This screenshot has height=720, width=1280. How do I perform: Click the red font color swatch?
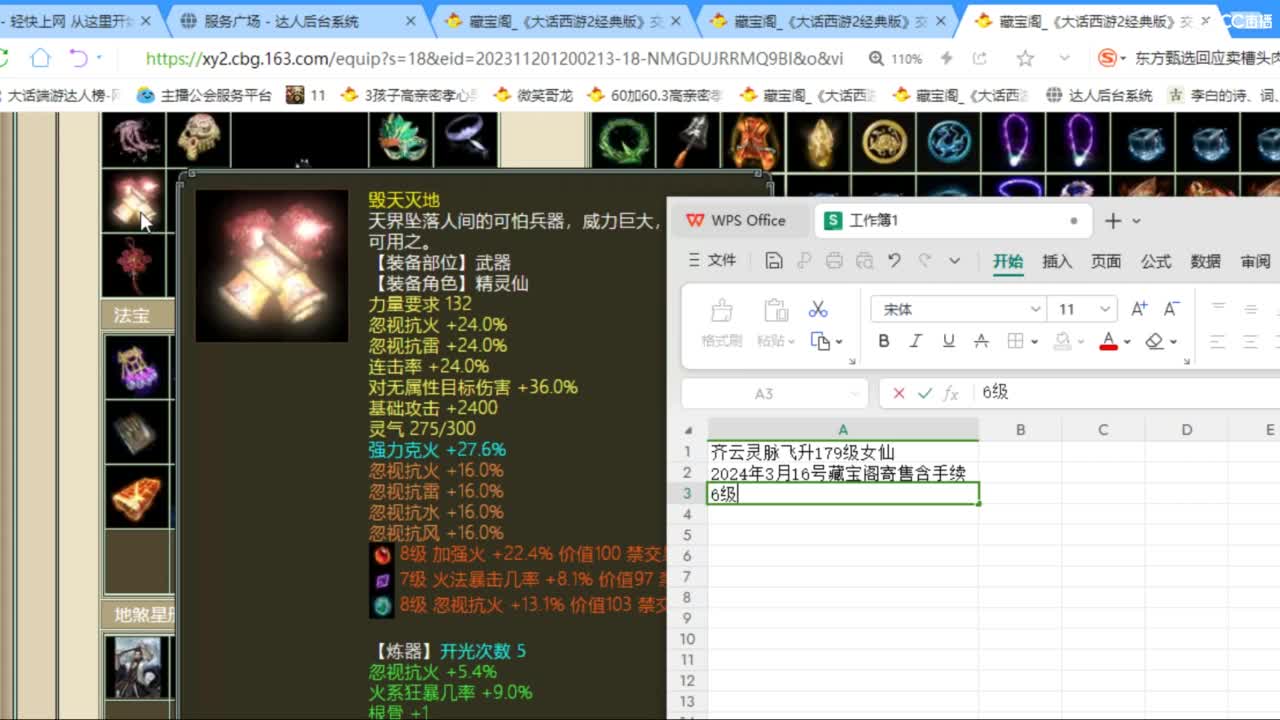(x=1108, y=342)
